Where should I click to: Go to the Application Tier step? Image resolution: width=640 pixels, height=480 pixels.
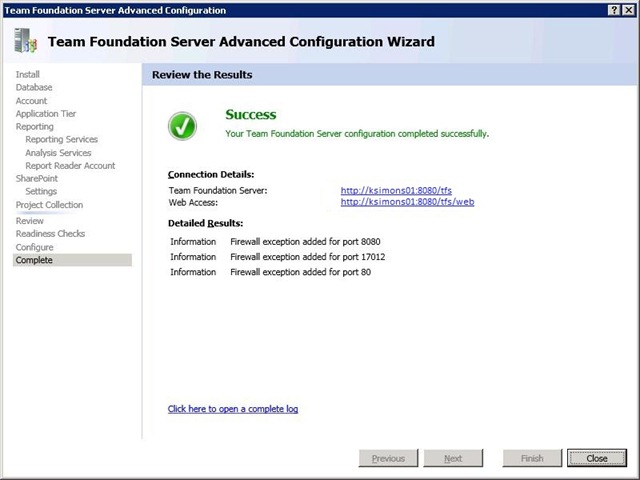tap(46, 113)
